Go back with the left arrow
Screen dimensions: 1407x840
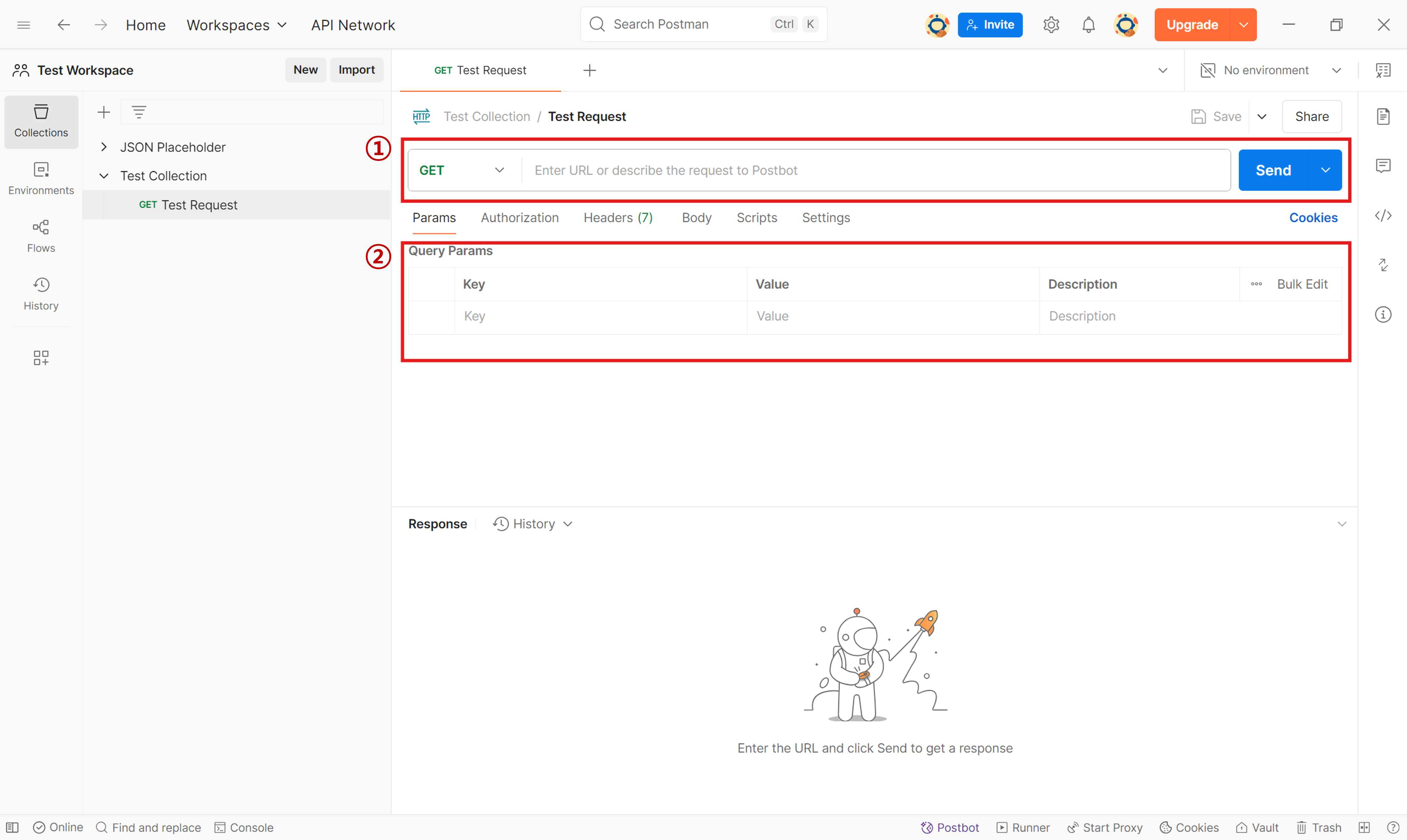[63, 25]
